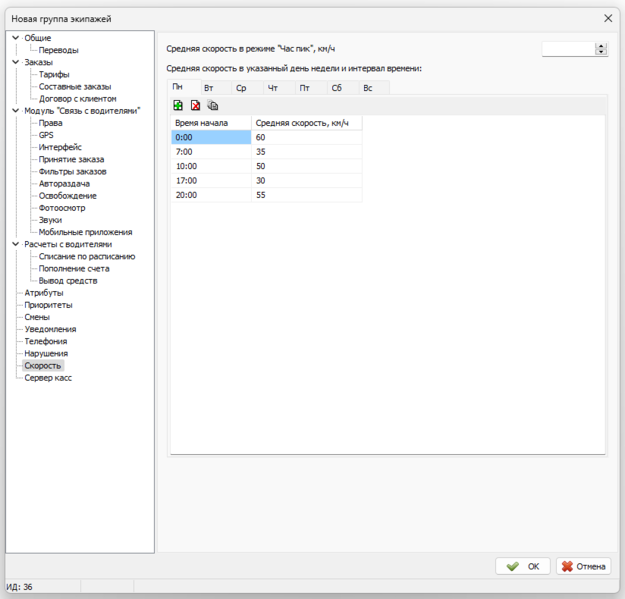This screenshot has height=599, width=625.
Task: Click the "Средняя скорость, км/ч" column header
Action: (x=306, y=122)
